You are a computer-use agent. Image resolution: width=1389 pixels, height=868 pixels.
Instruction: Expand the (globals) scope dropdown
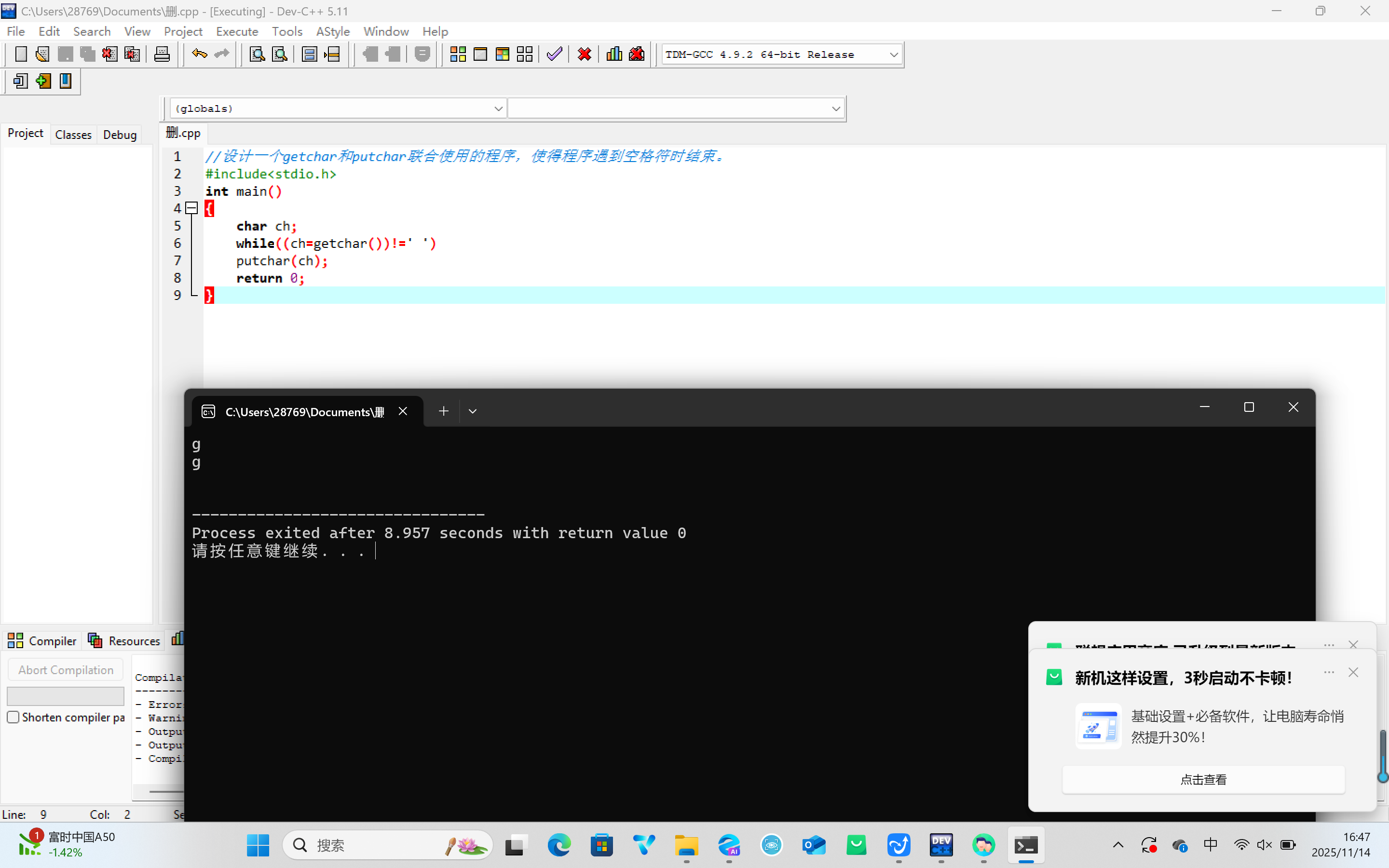click(498, 108)
